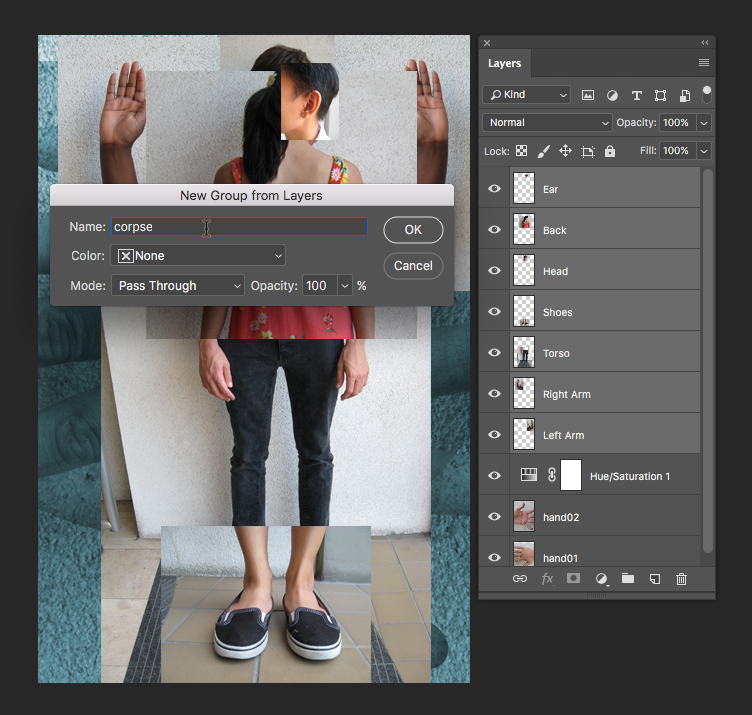
Task: Hide the Ear layer visibility eye
Action: click(494, 189)
